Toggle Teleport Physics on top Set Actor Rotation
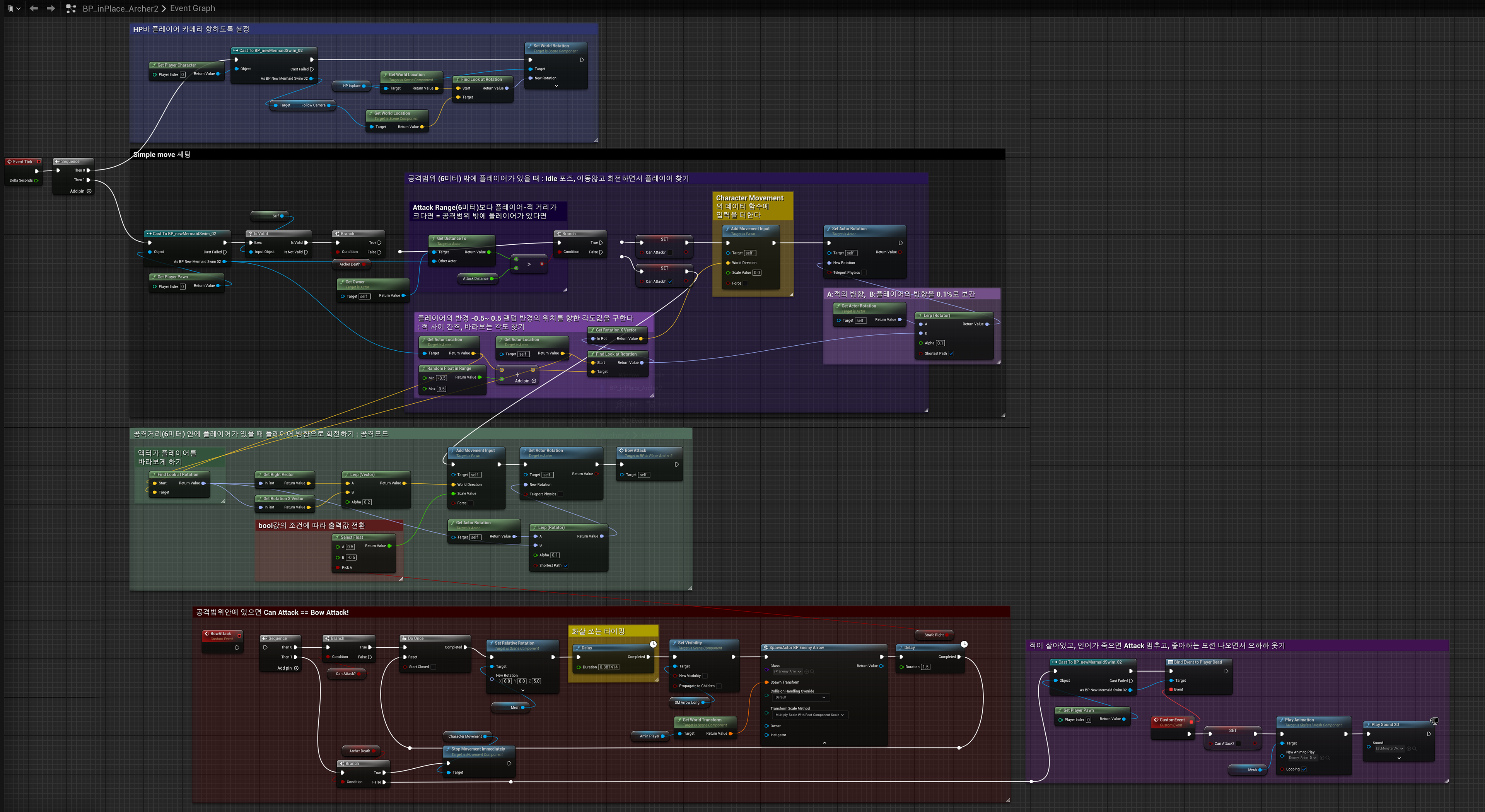1485x812 pixels. 864,273
